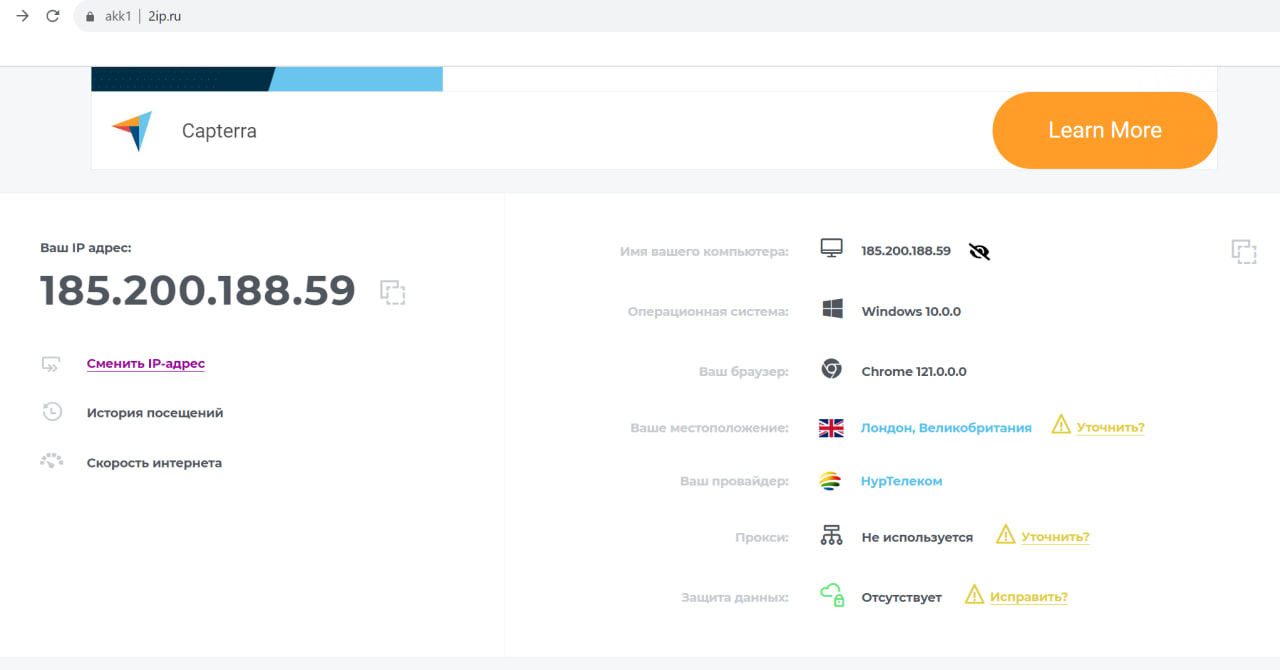1280x670 pixels.
Task: Copy details with top-right copy icon
Action: point(1244,252)
